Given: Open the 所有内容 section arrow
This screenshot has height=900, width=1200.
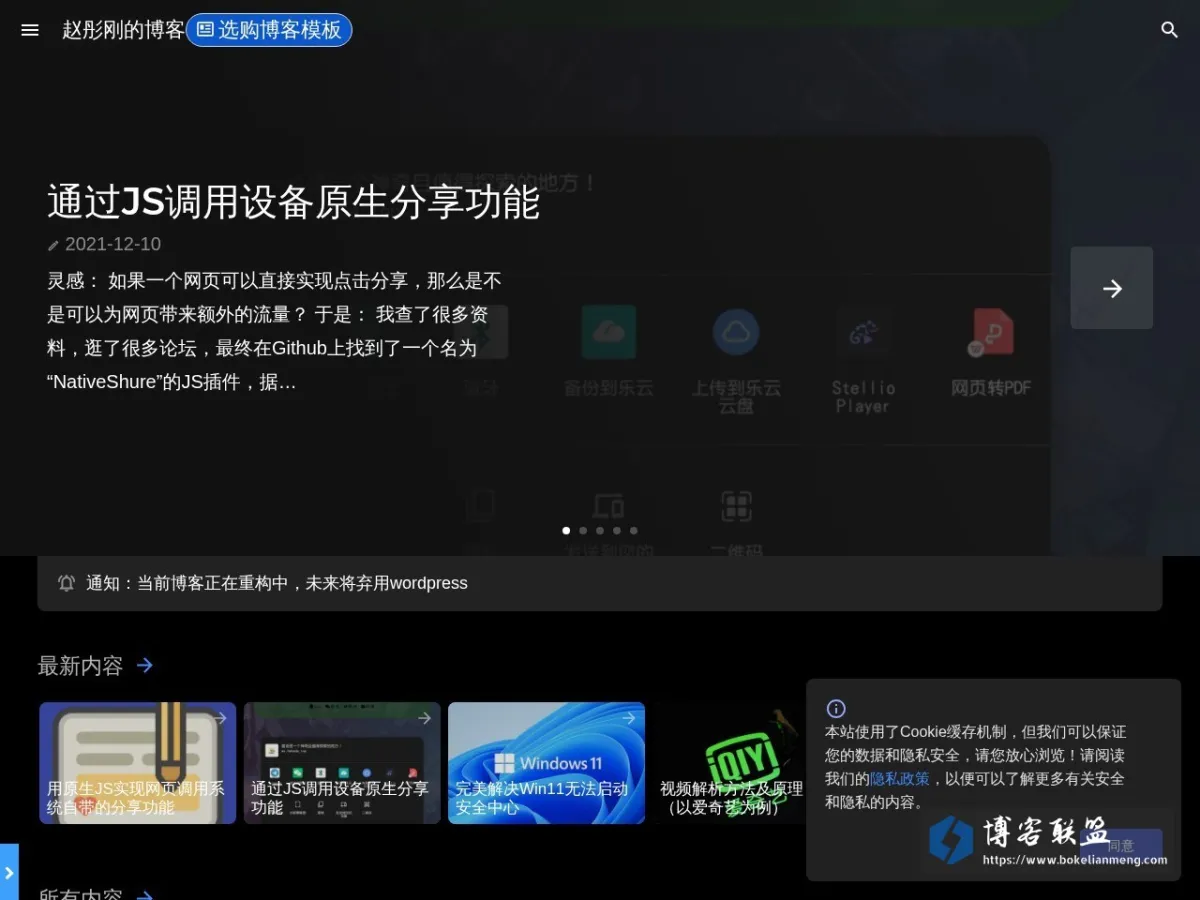Looking at the screenshot, I should pos(145,895).
